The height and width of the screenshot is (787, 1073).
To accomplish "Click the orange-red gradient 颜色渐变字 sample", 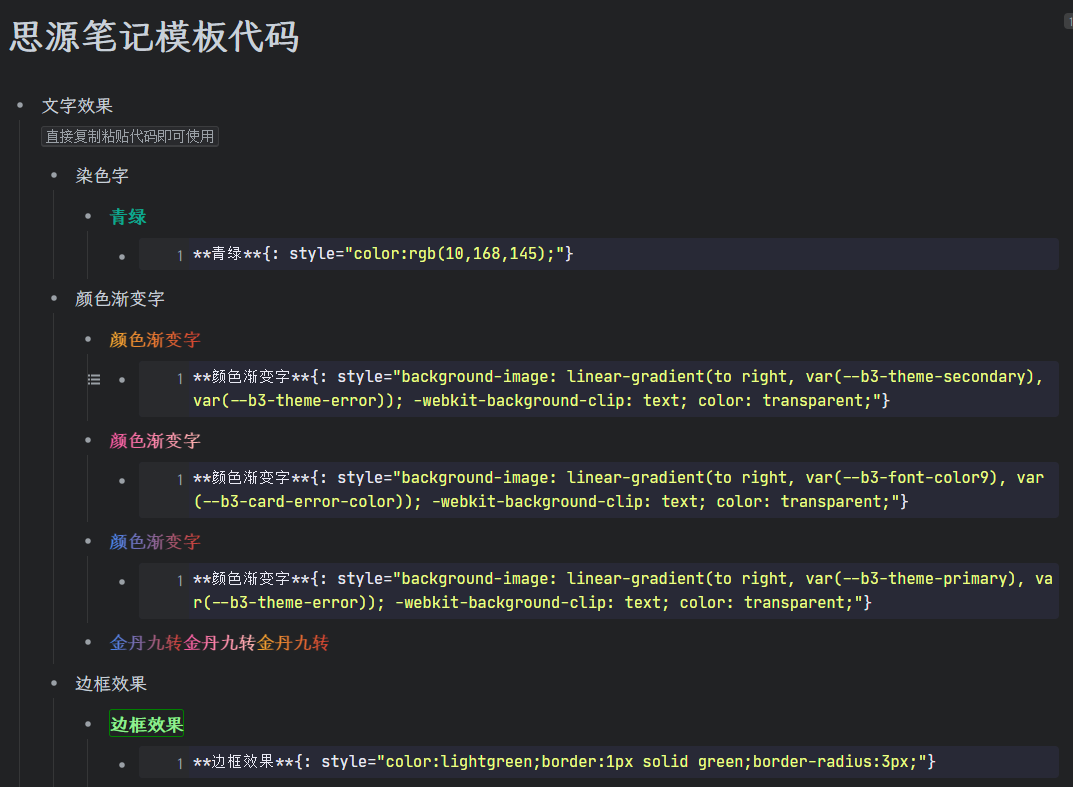I will [155, 340].
